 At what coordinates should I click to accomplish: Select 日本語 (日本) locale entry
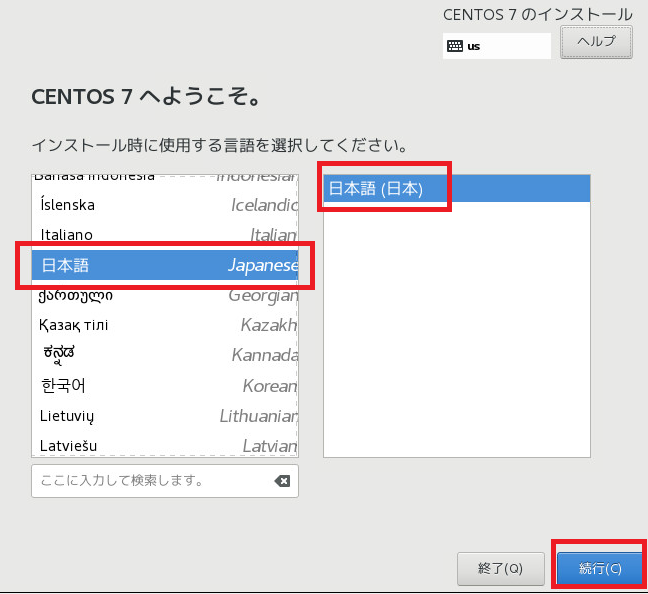click(457, 188)
